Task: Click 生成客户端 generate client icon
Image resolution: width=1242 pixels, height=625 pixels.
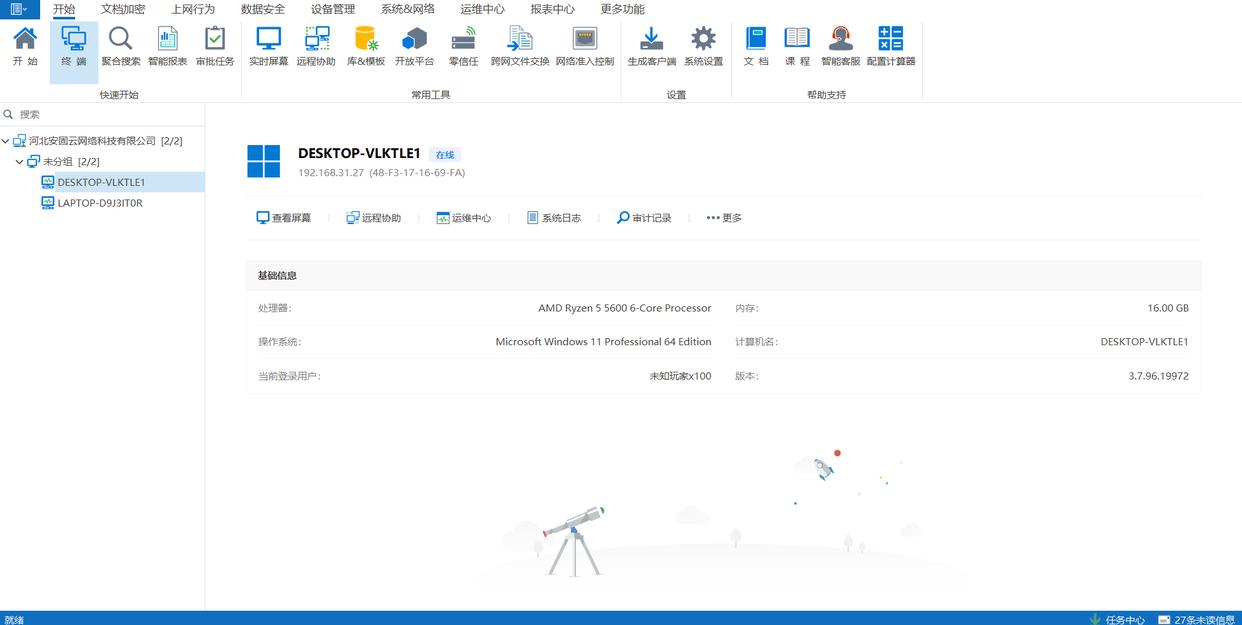Action: 651,47
